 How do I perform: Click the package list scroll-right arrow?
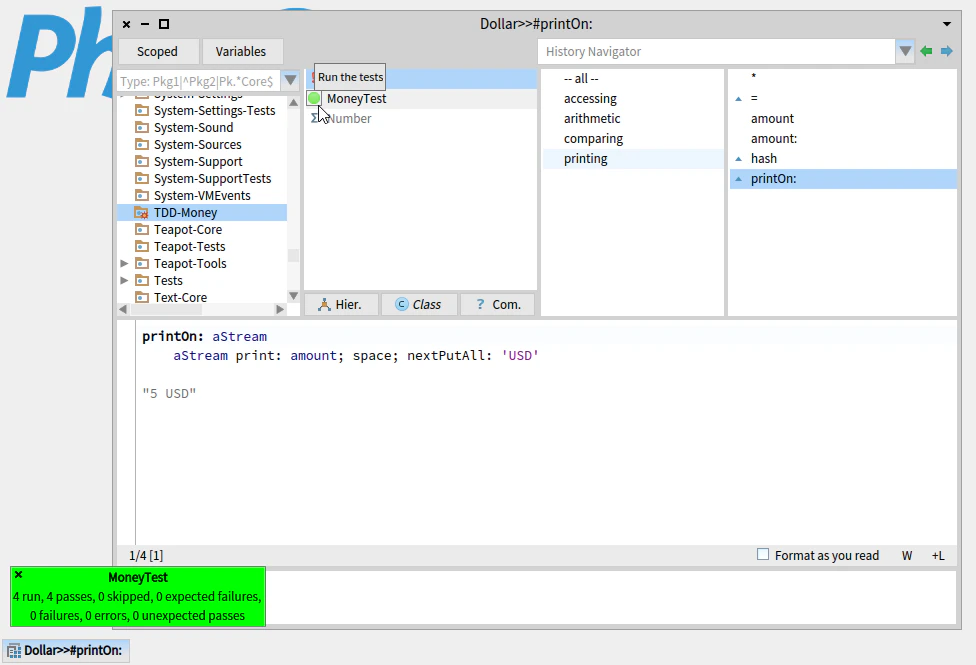click(280, 309)
